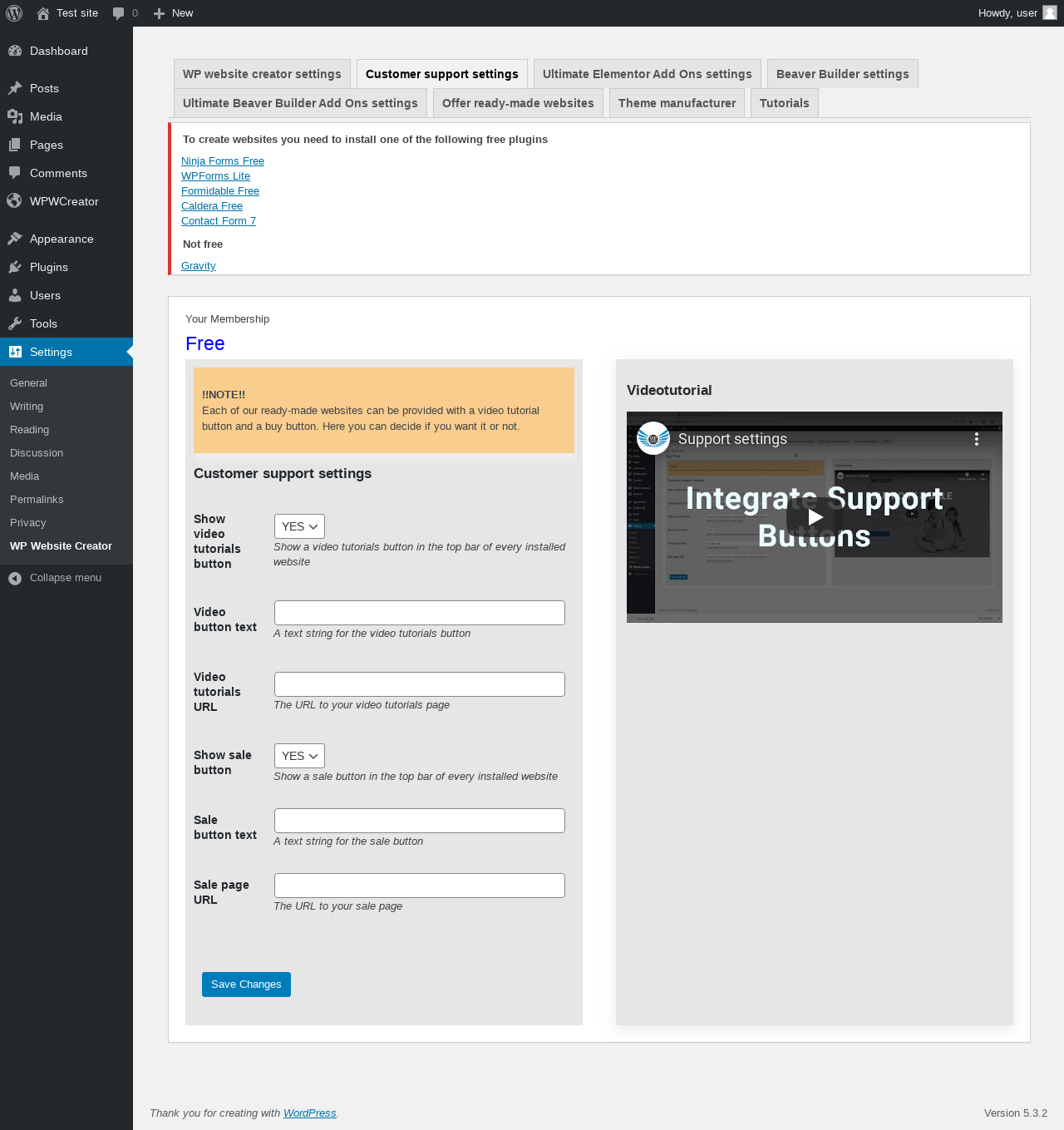Open the Permalinks settings submenu item

coord(66,500)
